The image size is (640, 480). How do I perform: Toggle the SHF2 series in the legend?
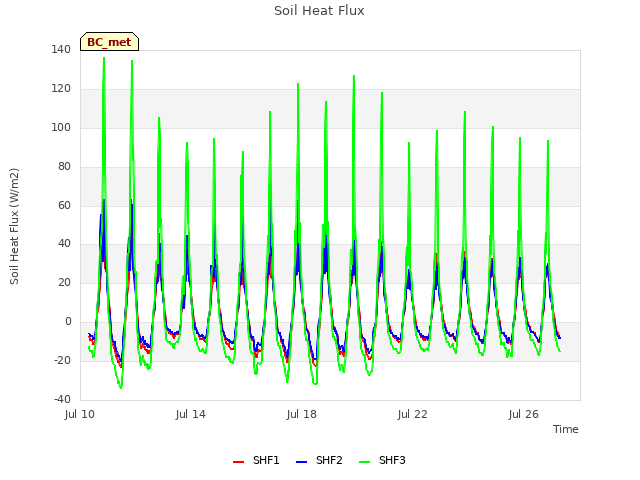pos(319,460)
